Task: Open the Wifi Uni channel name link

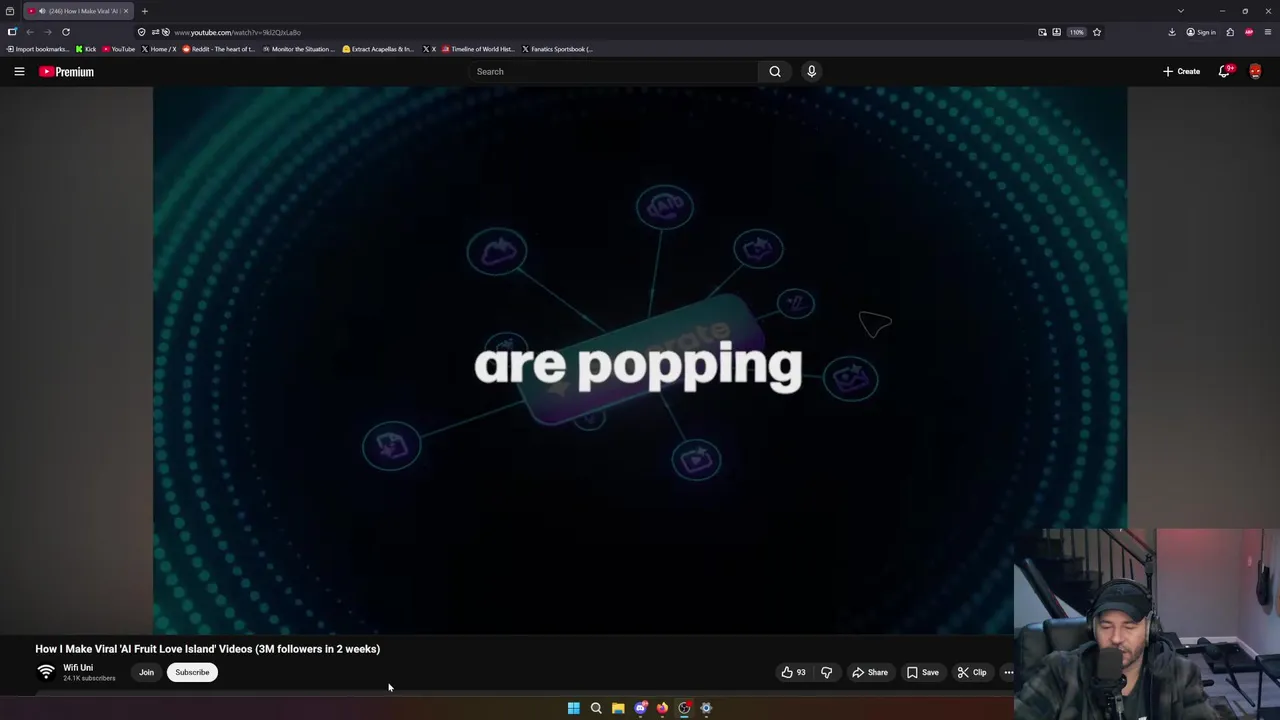Action: (x=78, y=668)
